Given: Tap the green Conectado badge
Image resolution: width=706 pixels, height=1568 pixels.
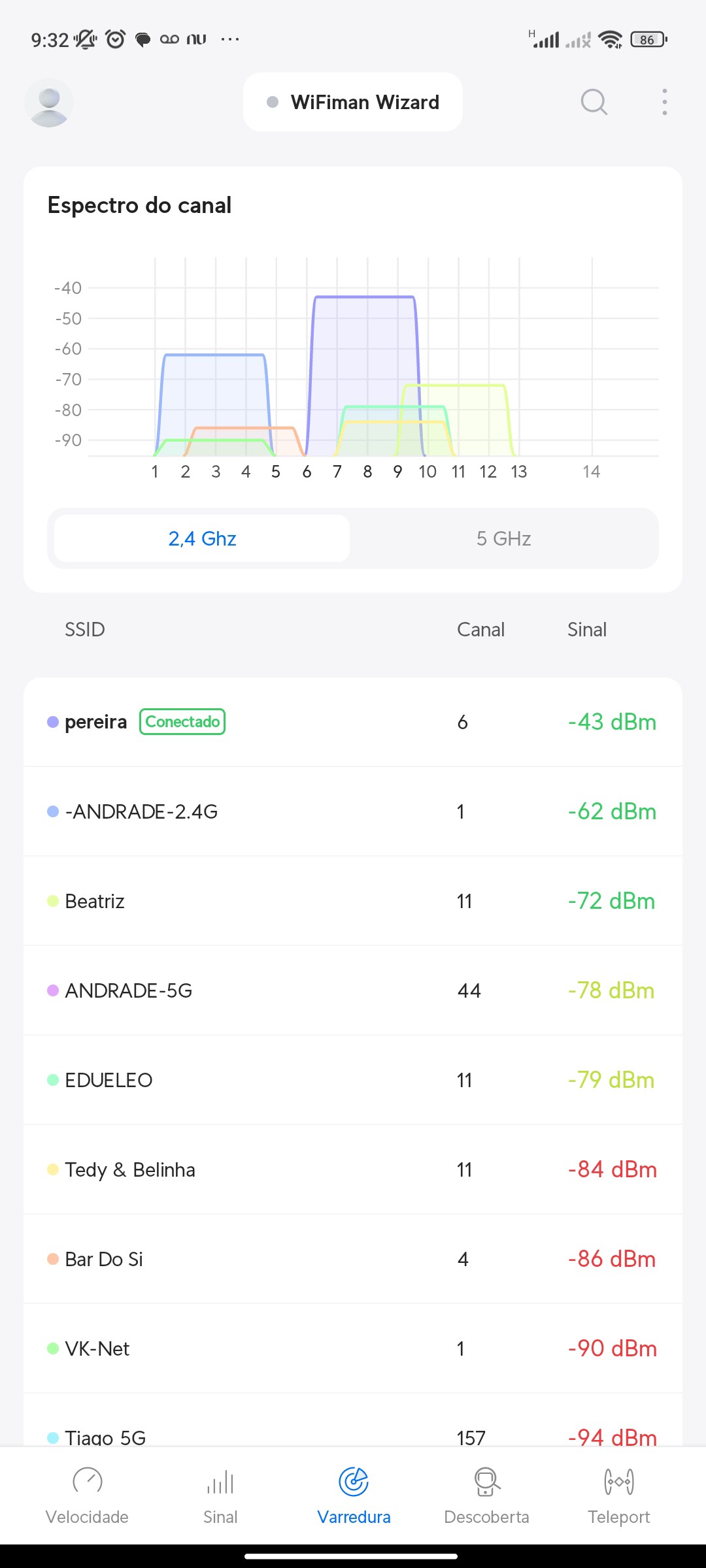Looking at the screenshot, I should [x=182, y=722].
